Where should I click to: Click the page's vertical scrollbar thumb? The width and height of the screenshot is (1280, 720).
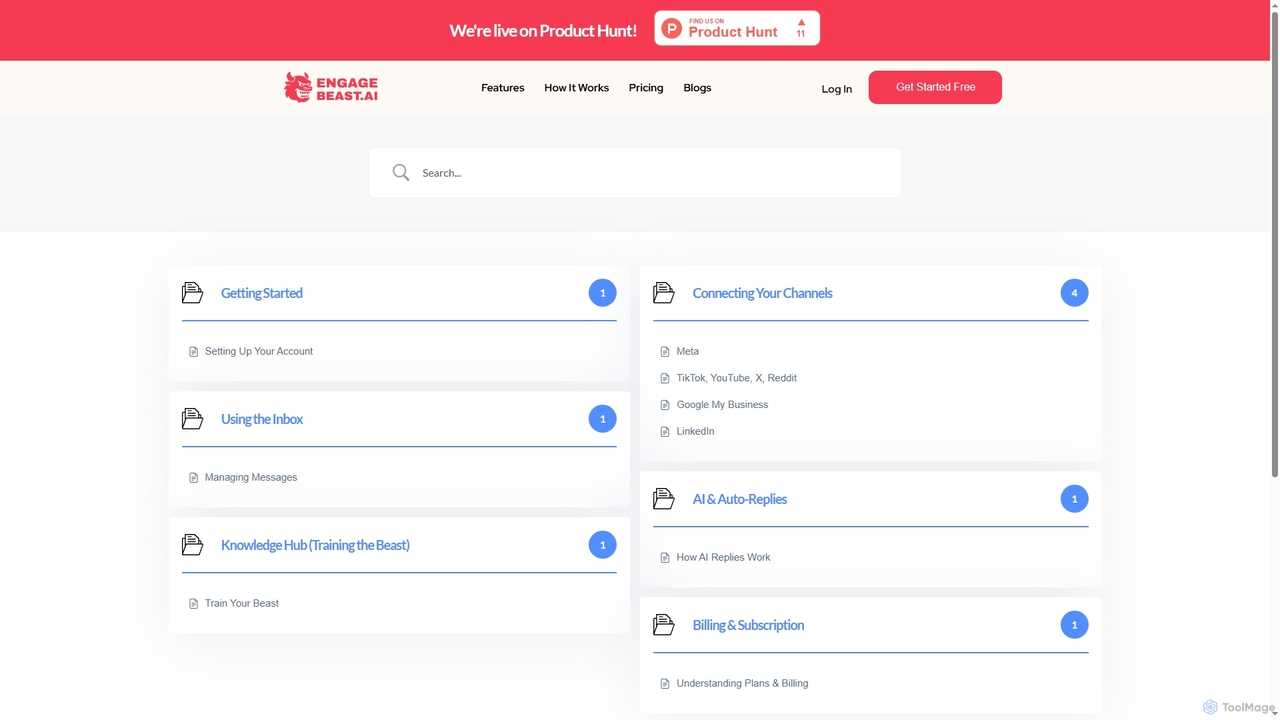pos(1274,244)
